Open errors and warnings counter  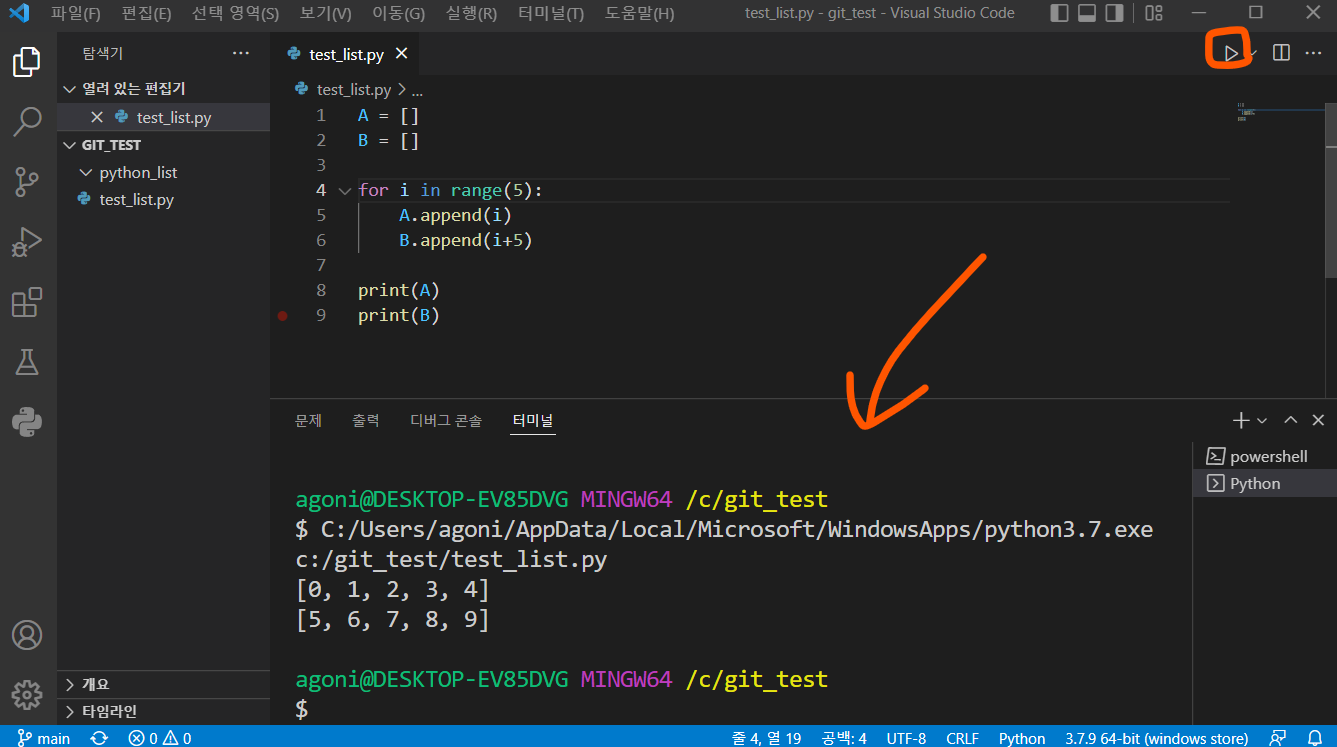pyautogui.click(x=160, y=738)
